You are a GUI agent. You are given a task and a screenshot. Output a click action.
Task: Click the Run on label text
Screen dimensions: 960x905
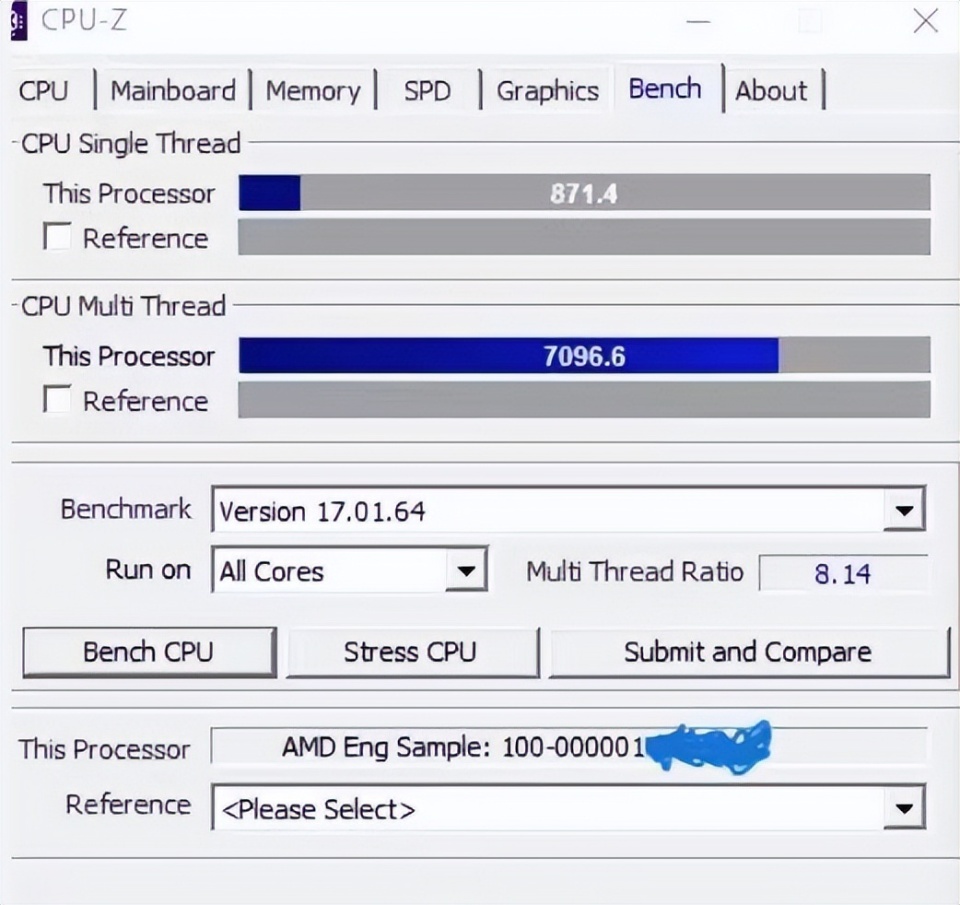tap(148, 570)
